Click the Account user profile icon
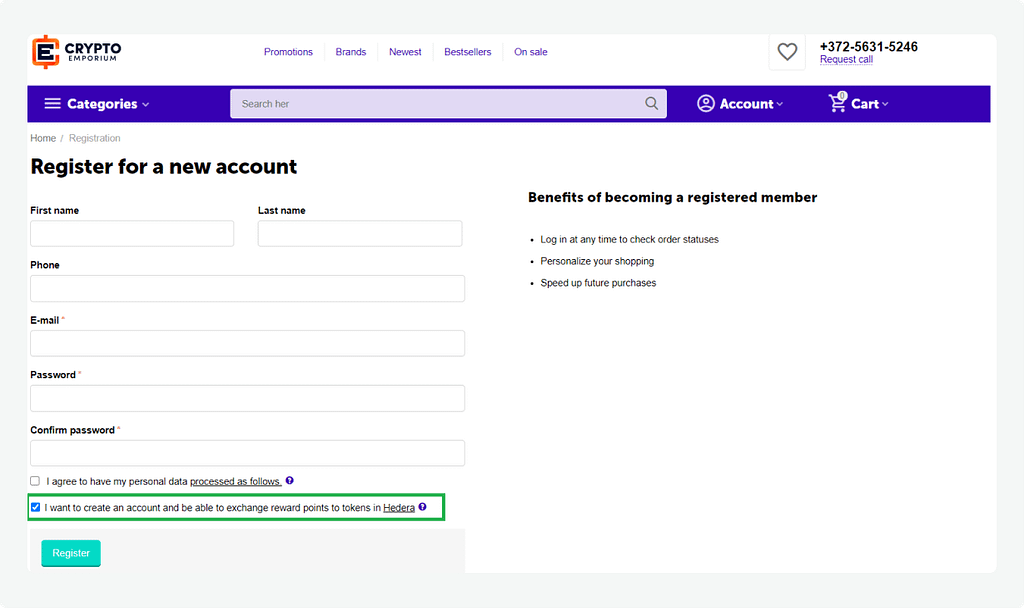1024x608 pixels. [706, 104]
